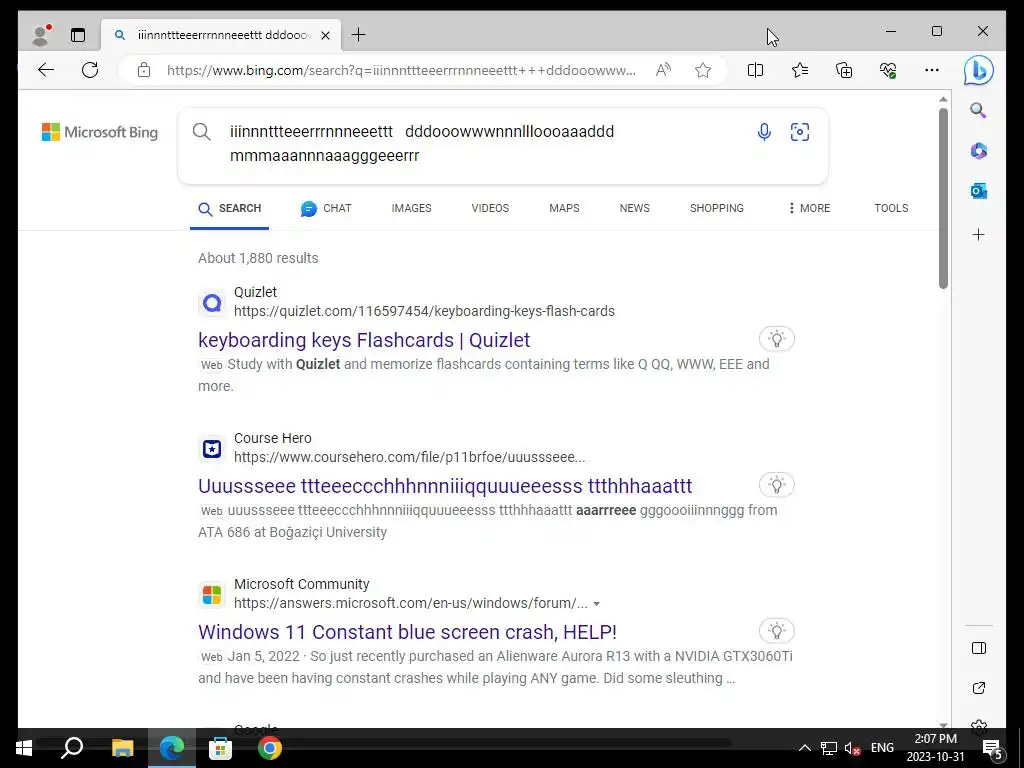Switch to VIDEOS tab
Viewport: 1024px width, 768px height.
coord(490,208)
